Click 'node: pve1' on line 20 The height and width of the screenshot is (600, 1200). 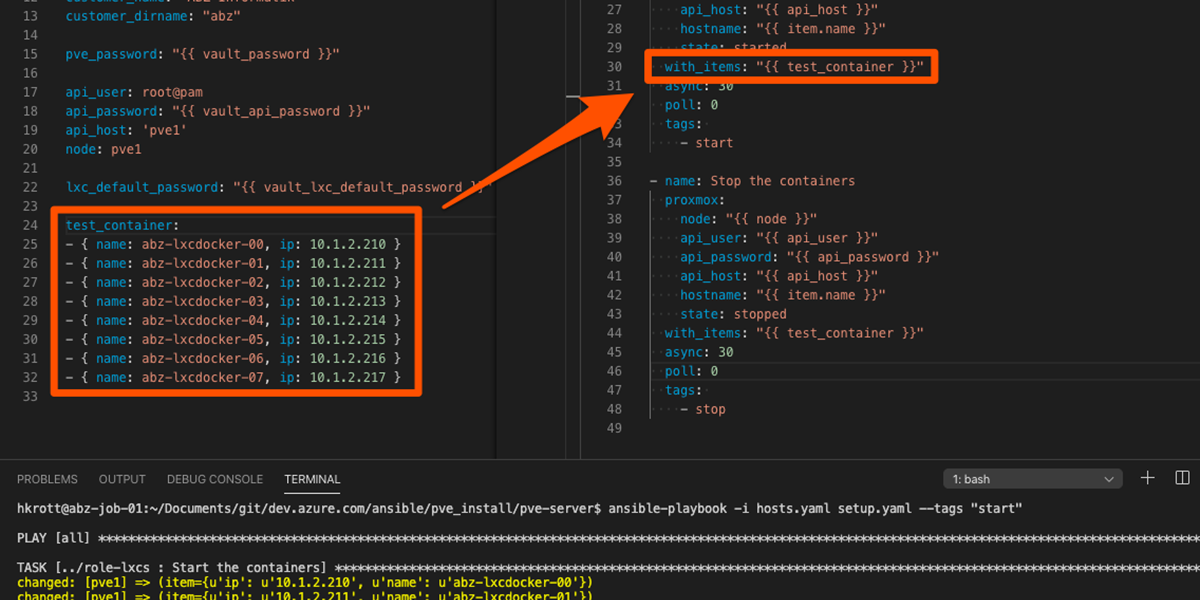104,149
